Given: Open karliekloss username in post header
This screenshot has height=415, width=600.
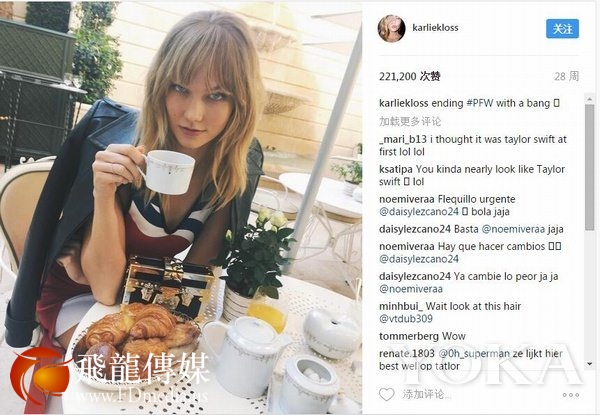Looking at the screenshot, I should pos(435,28).
